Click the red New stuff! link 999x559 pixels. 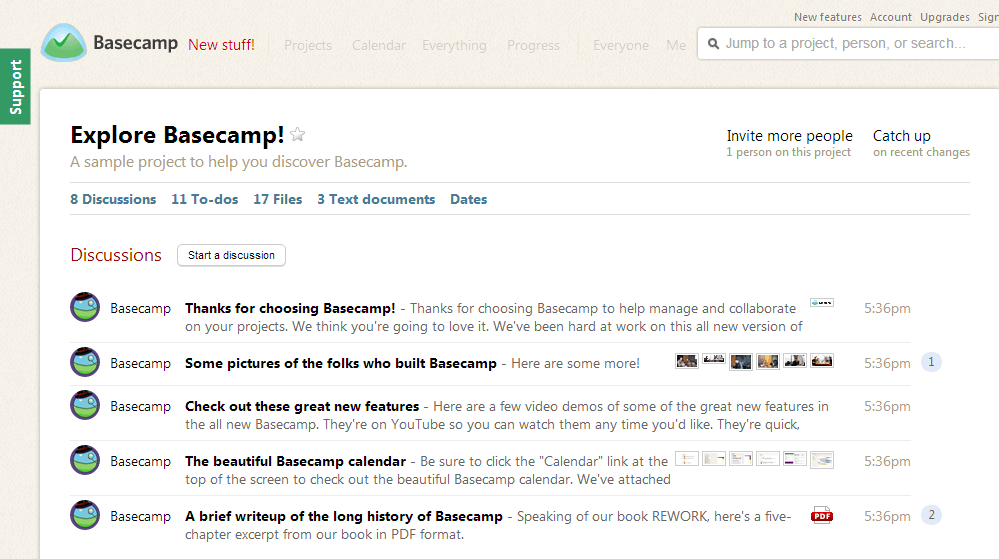click(x=221, y=45)
